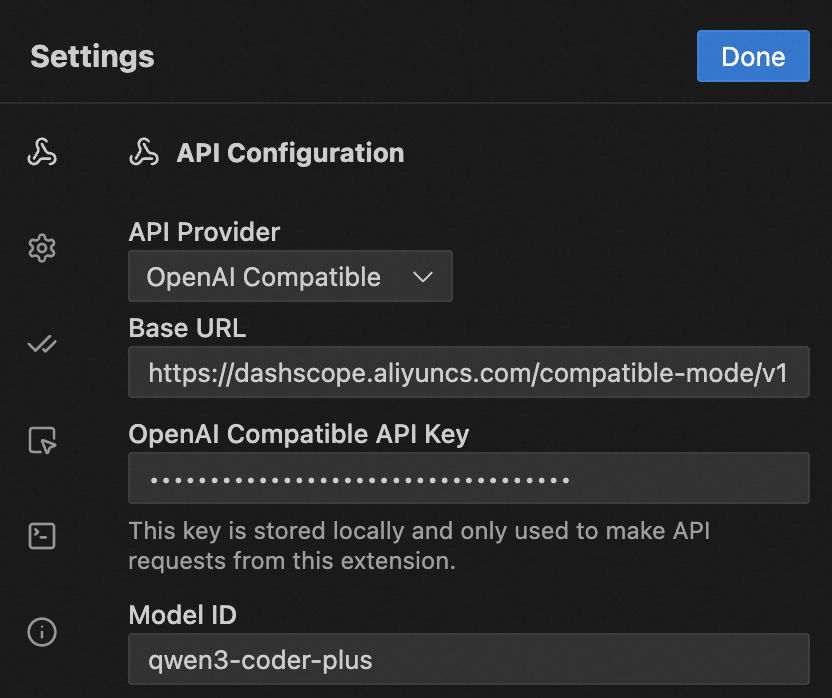Click the Done button
The width and height of the screenshot is (832, 698).
point(753,56)
